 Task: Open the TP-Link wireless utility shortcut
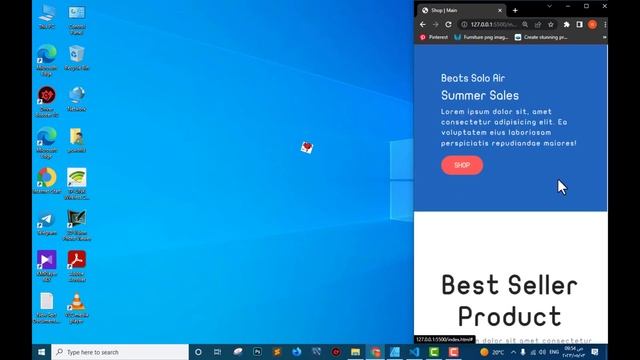click(77, 184)
